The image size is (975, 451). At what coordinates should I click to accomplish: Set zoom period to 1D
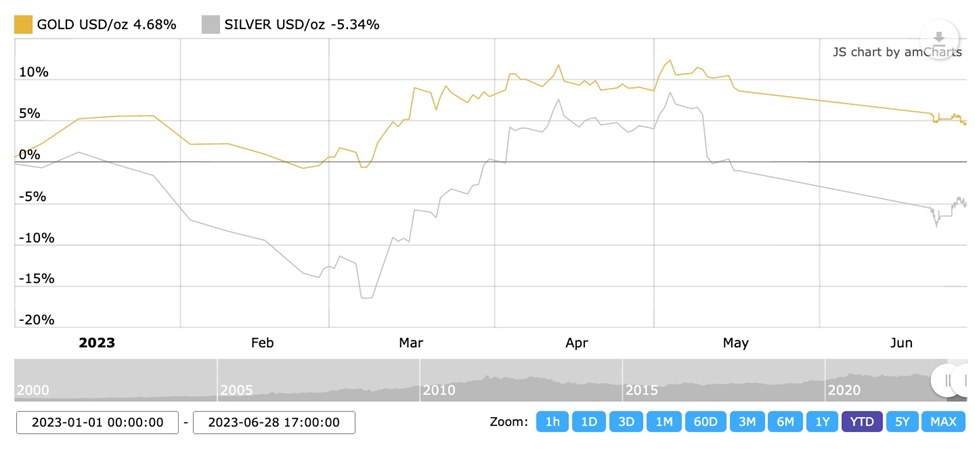589,422
